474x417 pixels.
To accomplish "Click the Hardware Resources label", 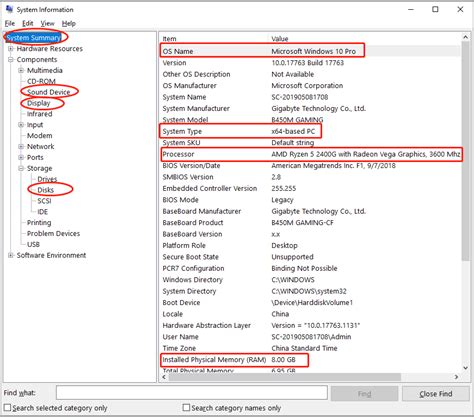I will click(50, 49).
